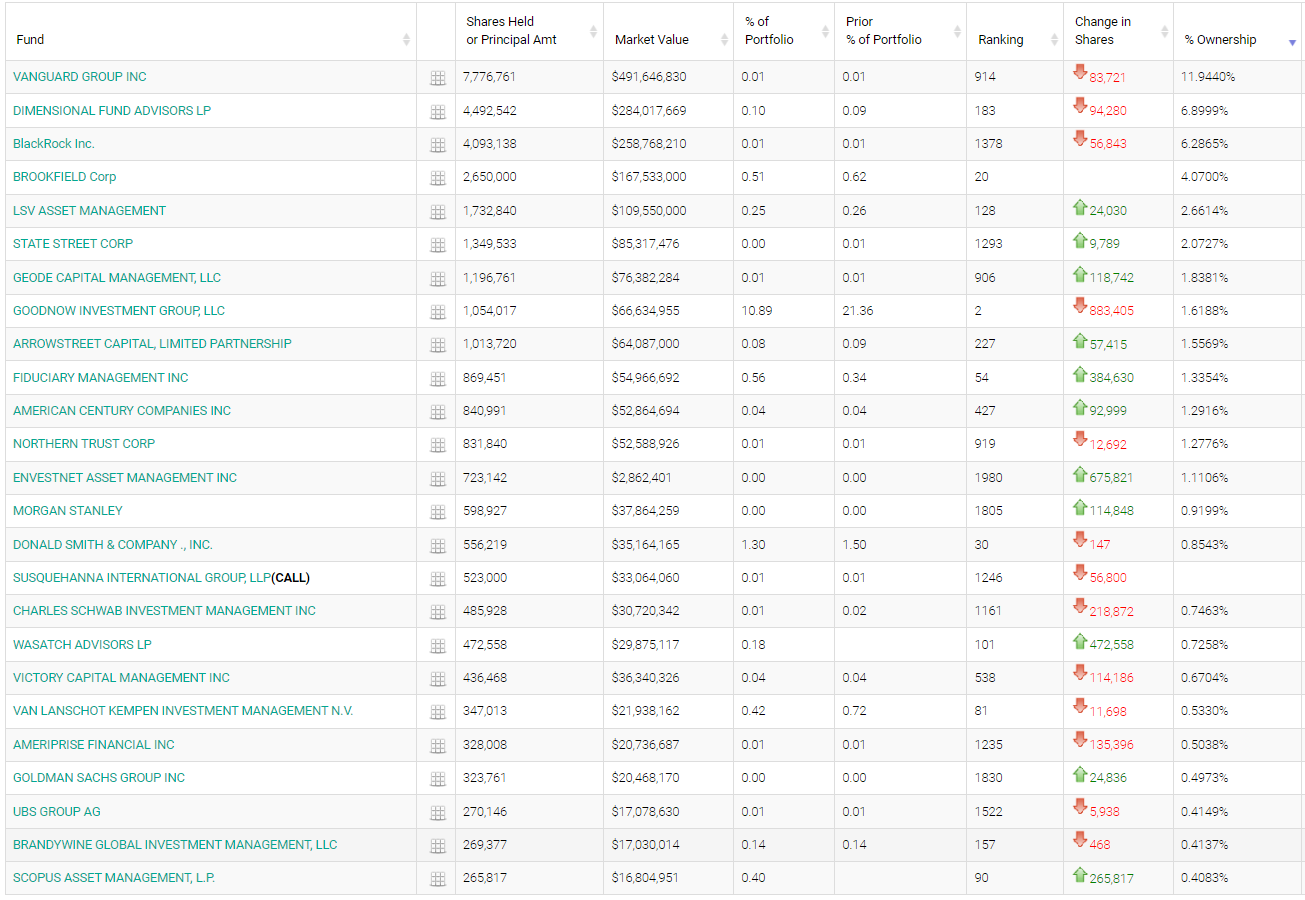Click grid icon in BlackRock Inc. row
The image size is (1305, 900).
click(x=437, y=145)
